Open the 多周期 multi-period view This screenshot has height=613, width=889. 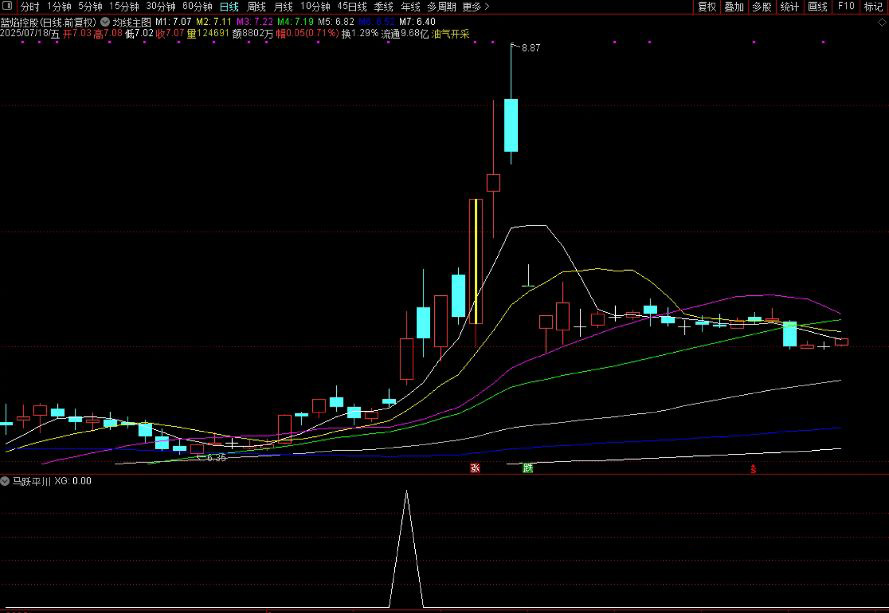(x=440, y=6)
